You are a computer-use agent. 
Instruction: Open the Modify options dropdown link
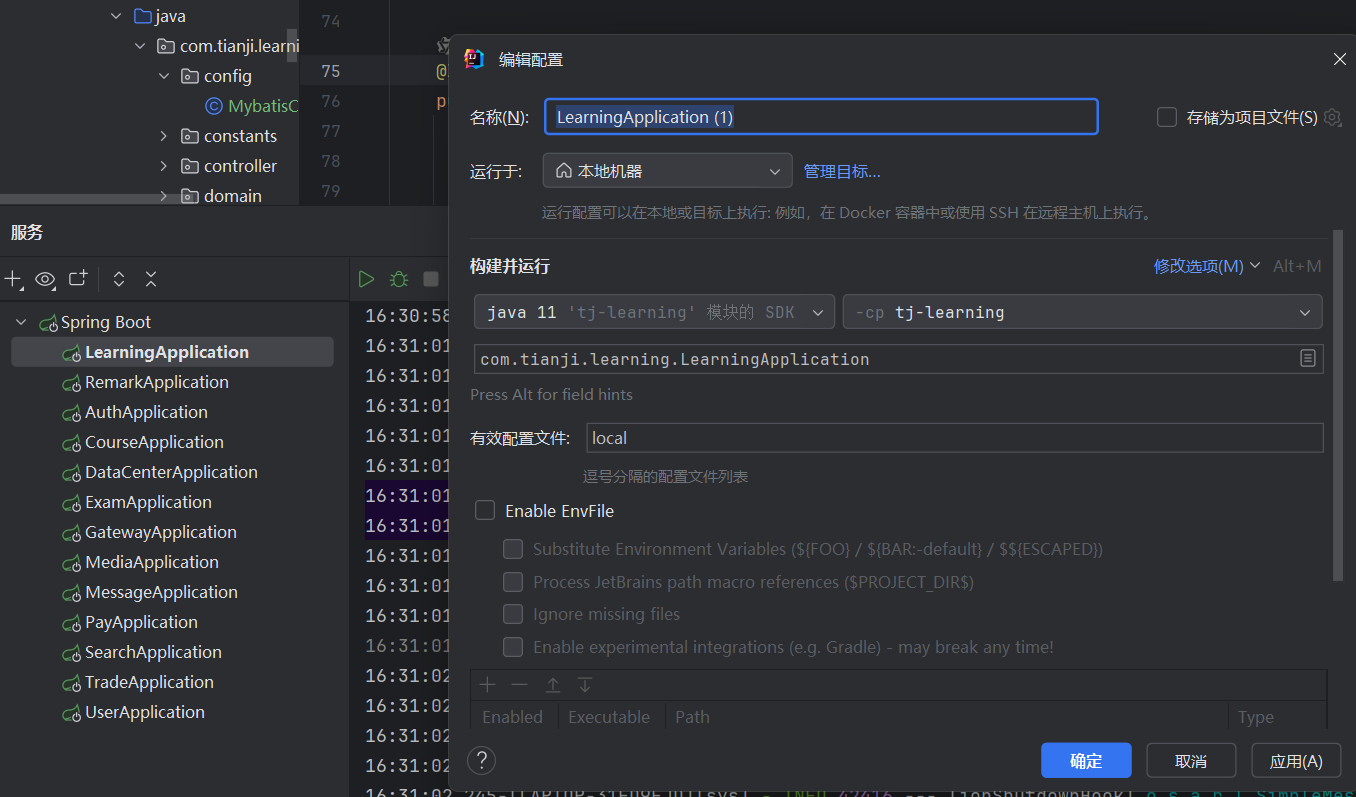coord(1207,266)
